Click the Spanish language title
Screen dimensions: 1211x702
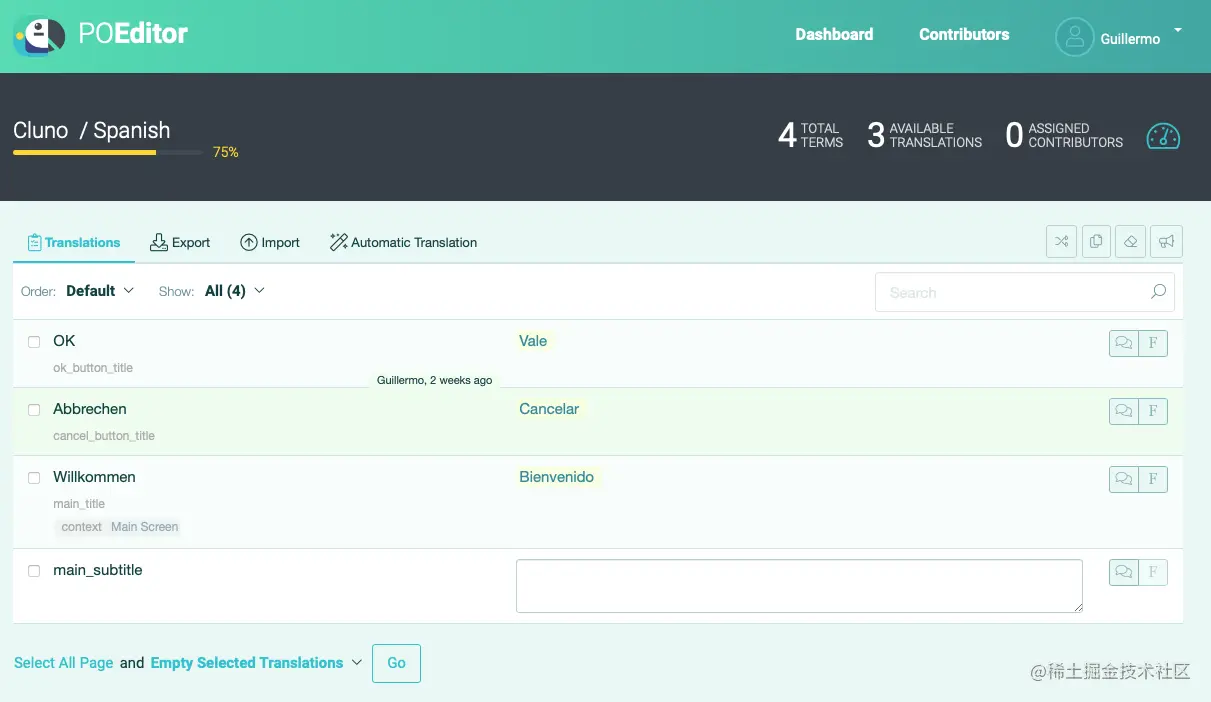coord(132,130)
